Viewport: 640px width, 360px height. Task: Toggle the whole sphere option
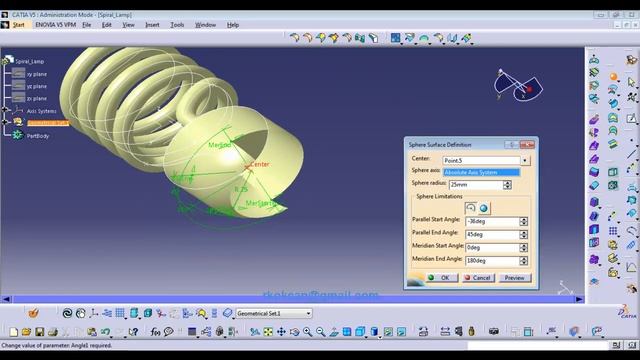click(484, 208)
